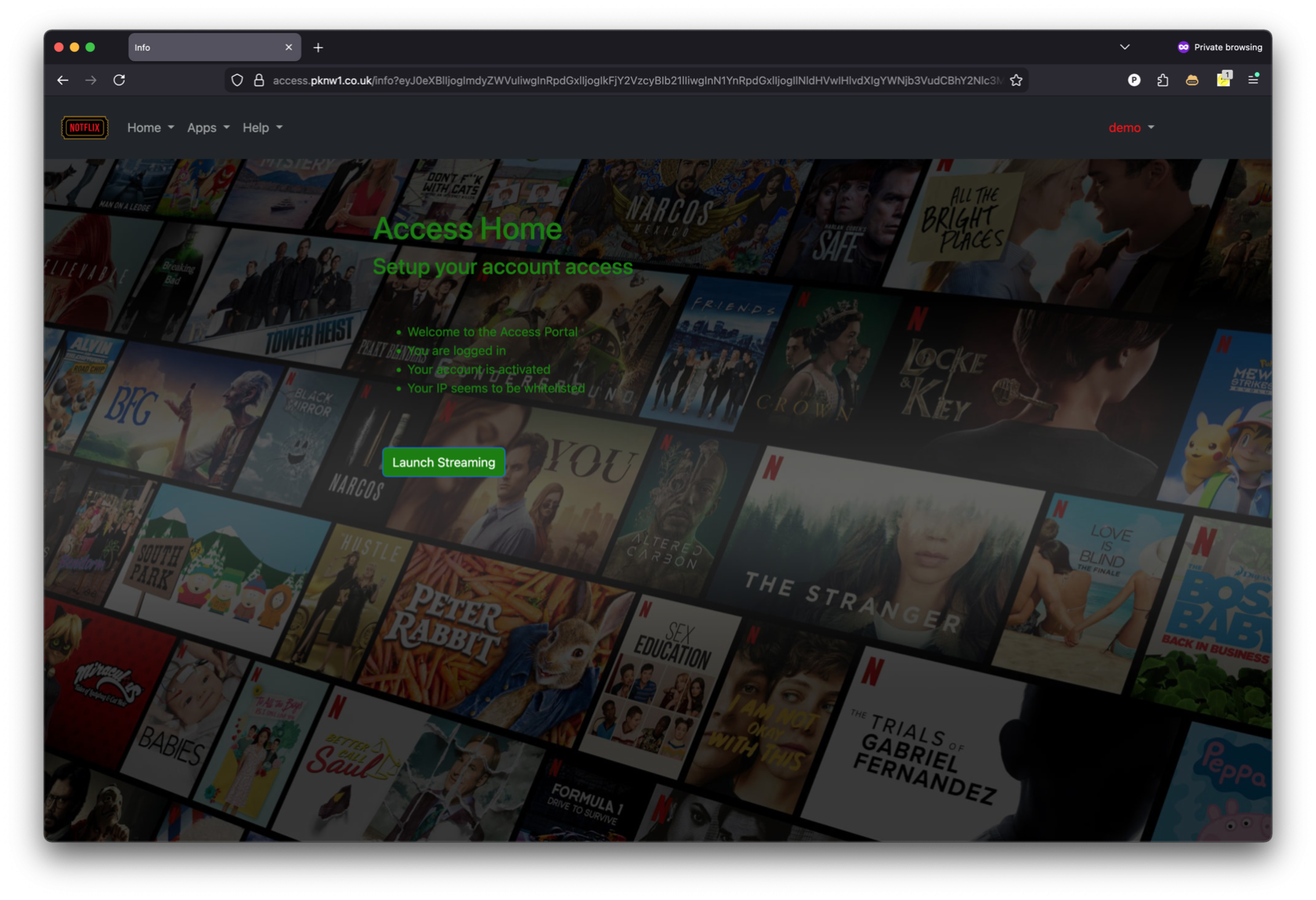The height and width of the screenshot is (900, 1316).
Task: Open the Help dropdown menu
Action: pos(262,128)
